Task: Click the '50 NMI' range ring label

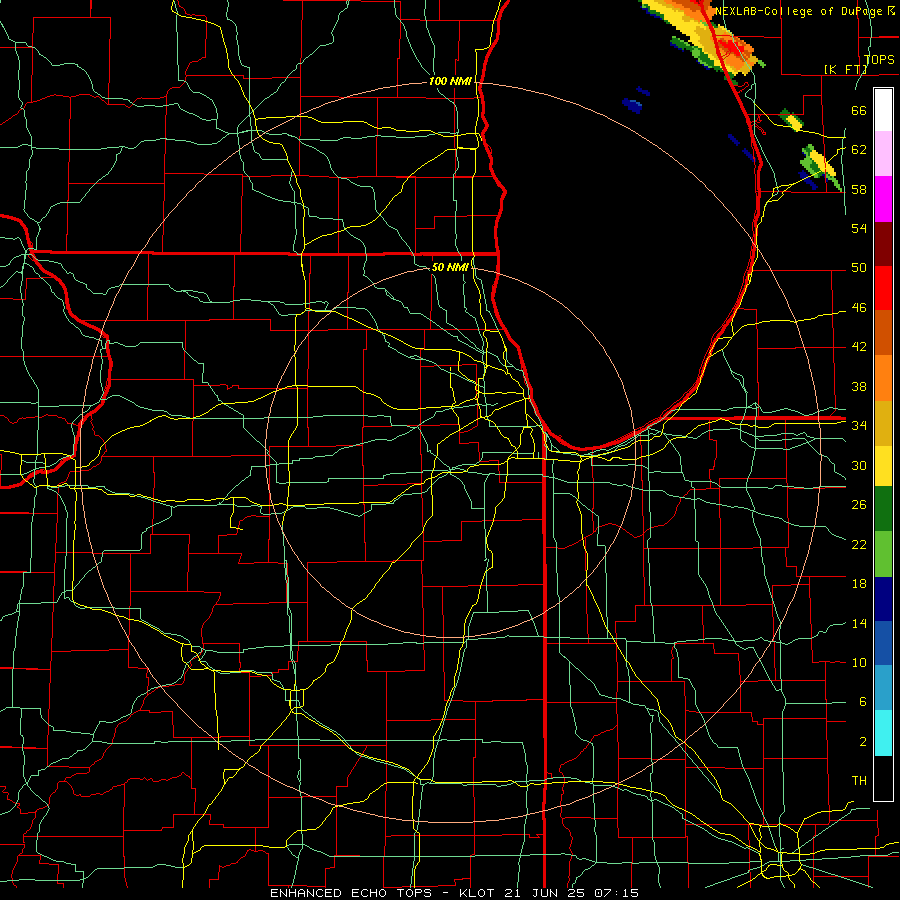Action: point(450,267)
